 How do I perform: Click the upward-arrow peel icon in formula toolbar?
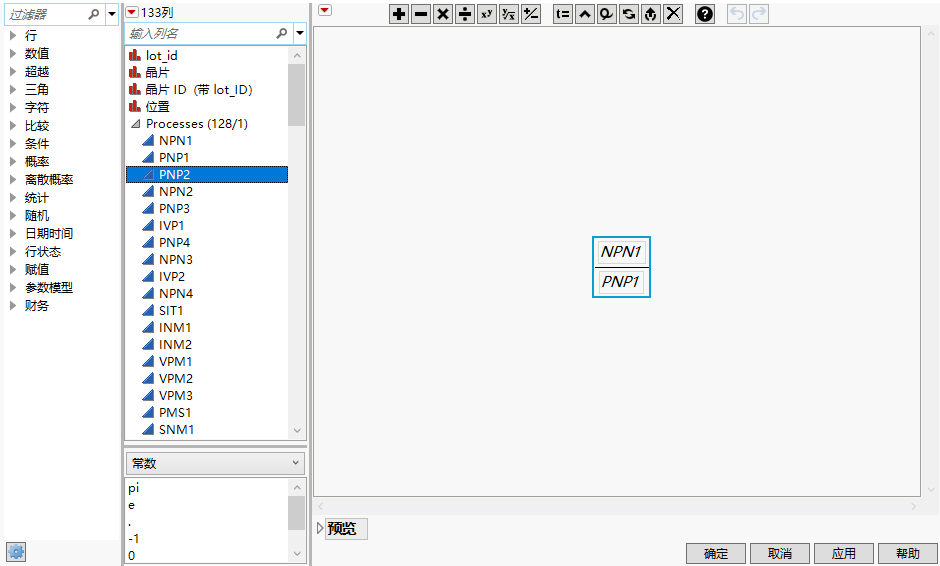[651, 14]
